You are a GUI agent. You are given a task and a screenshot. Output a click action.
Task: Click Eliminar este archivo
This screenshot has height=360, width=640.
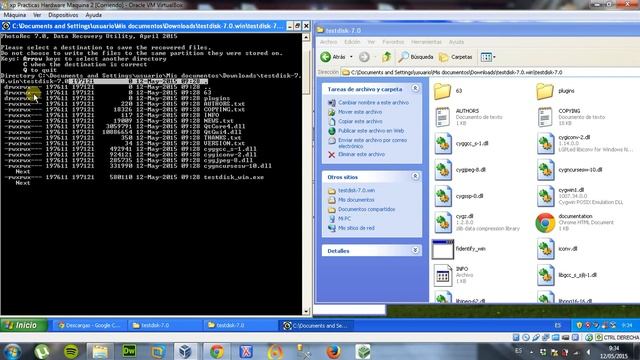click(361, 154)
